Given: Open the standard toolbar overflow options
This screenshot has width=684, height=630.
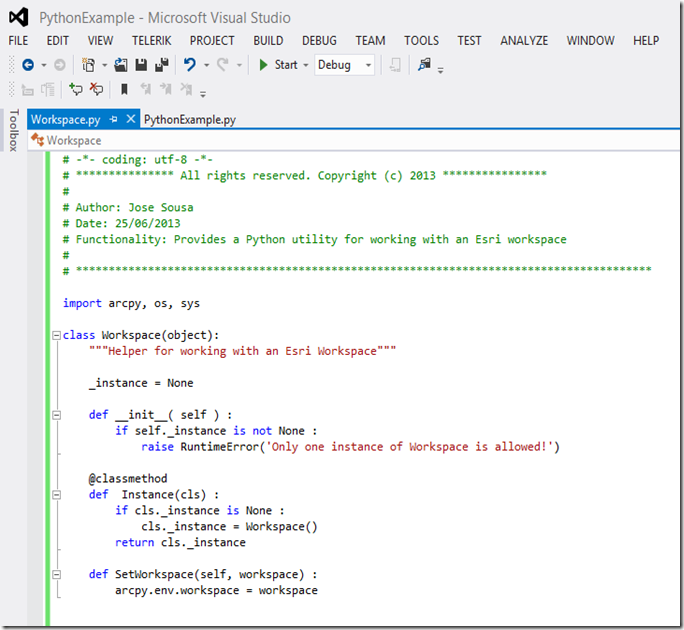Looking at the screenshot, I should coord(441,70).
